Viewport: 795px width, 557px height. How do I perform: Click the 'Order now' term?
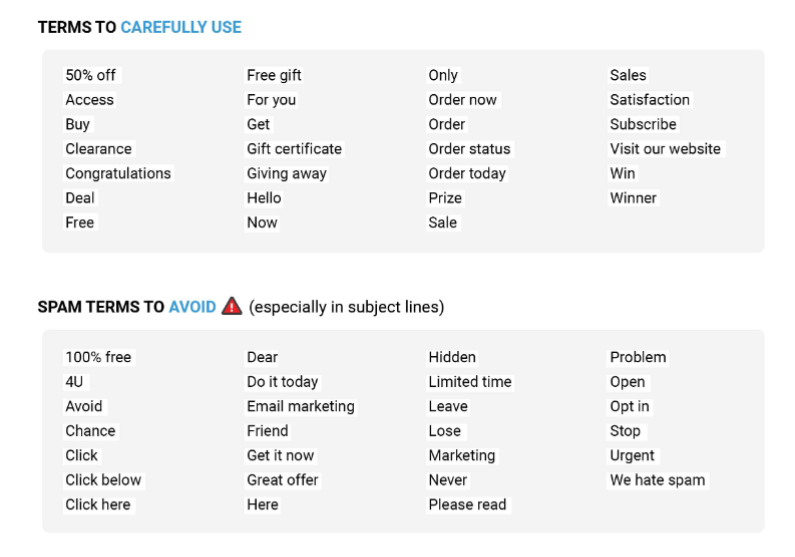(x=463, y=100)
